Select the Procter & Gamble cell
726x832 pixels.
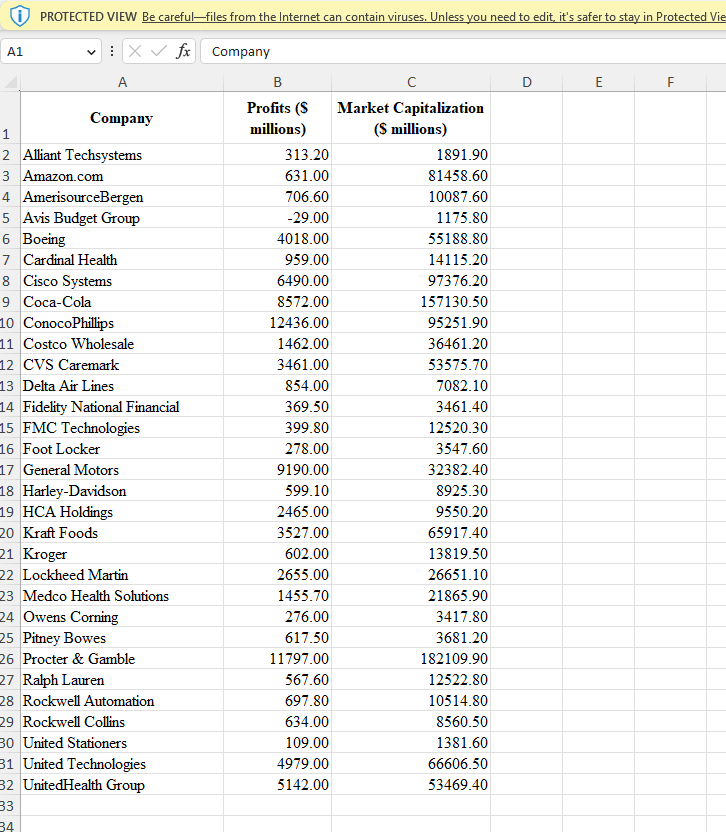click(x=122, y=658)
